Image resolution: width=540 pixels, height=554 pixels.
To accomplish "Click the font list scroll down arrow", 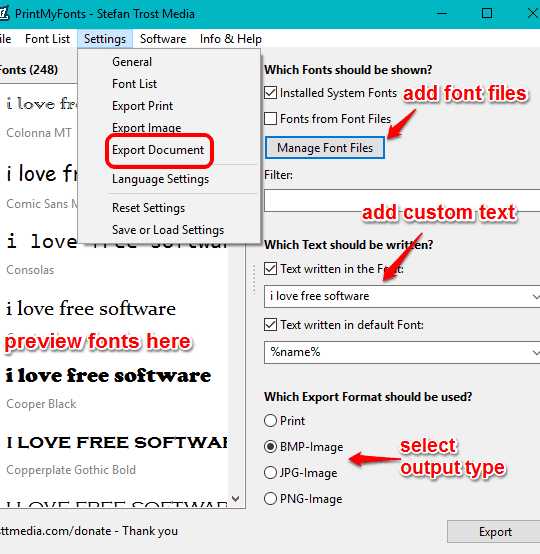I will pos(236,499).
